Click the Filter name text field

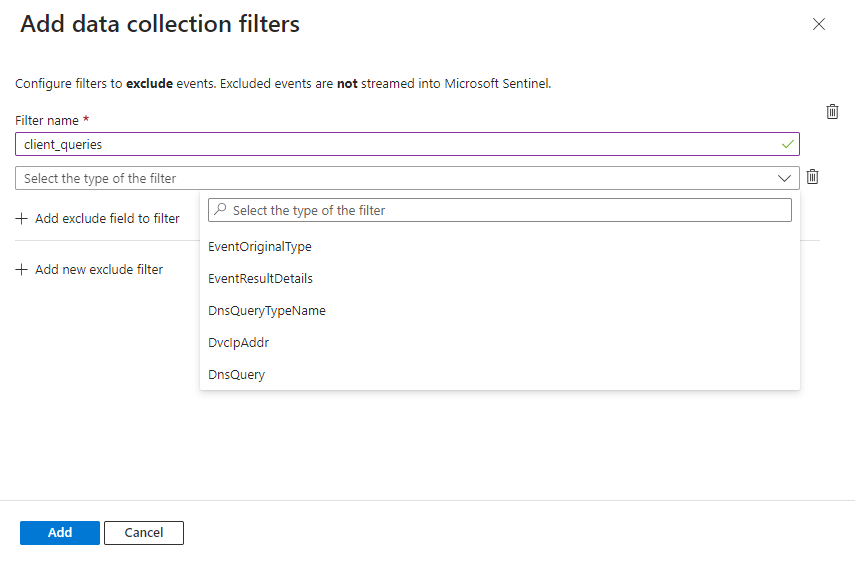400,144
